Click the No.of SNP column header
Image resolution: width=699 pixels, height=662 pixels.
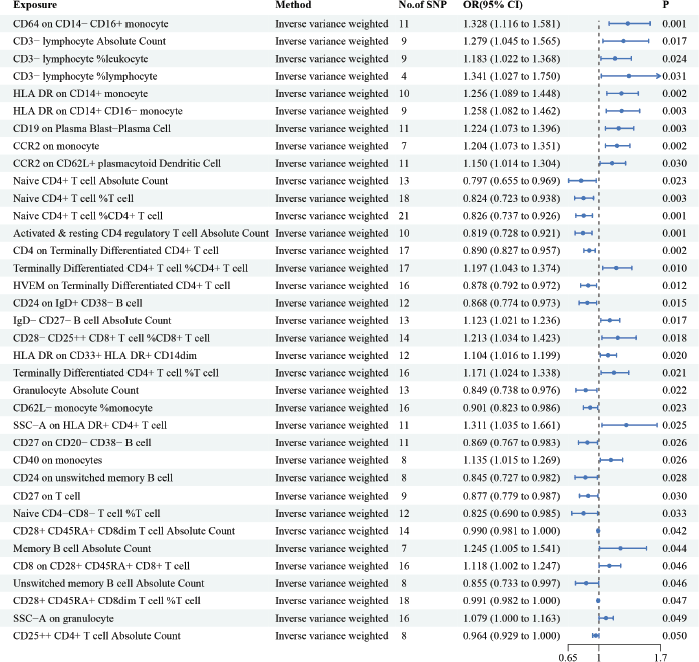[x=422, y=5]
